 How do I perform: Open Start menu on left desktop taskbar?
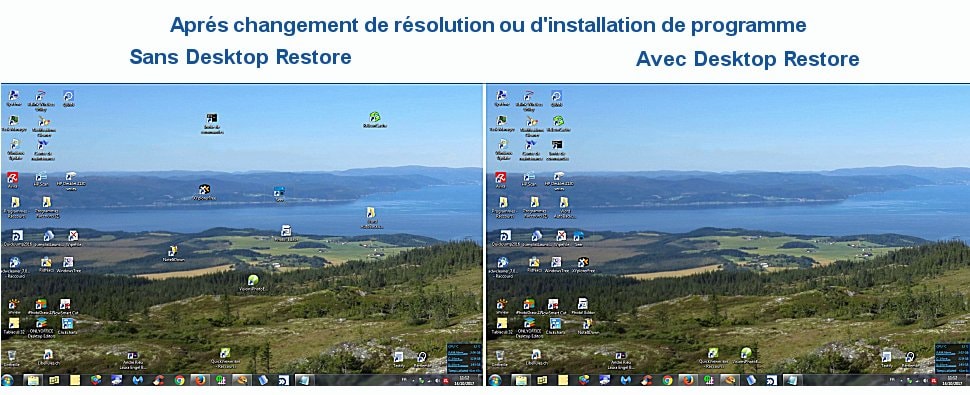(8, 380)
